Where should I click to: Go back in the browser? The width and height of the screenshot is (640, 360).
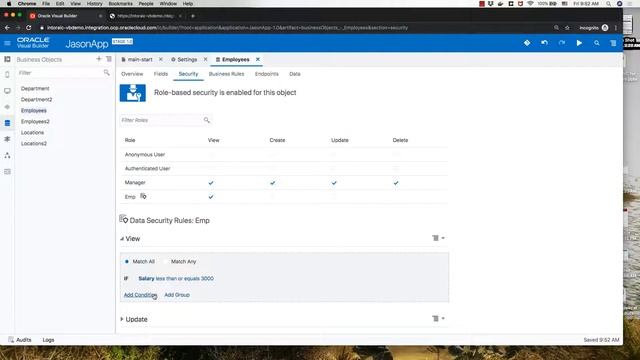(x=7, y=28)
